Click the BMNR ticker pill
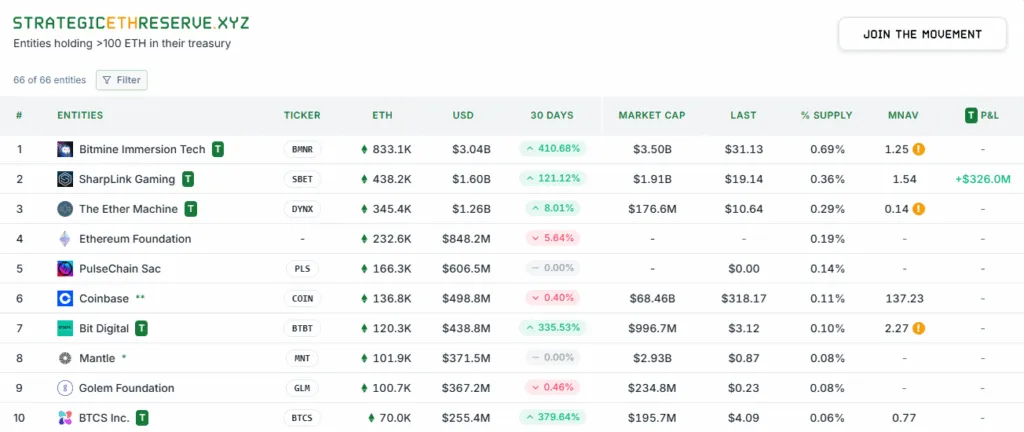1024x432 pixels. pos(302,149)
